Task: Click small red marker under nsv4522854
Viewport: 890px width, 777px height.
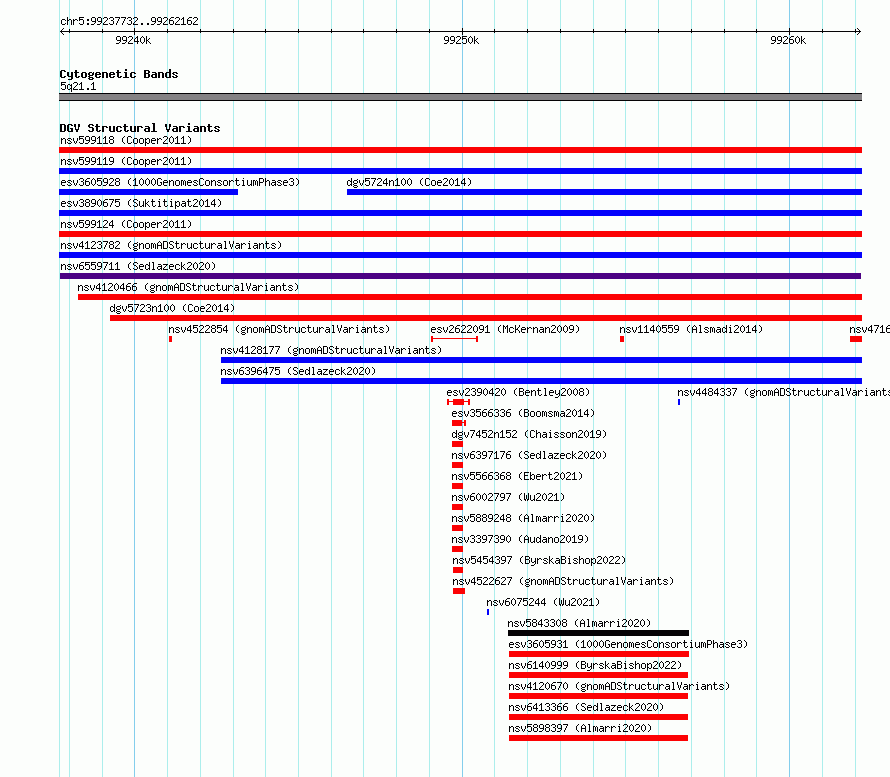Action: pyautogui.click(x=170, y=339)
